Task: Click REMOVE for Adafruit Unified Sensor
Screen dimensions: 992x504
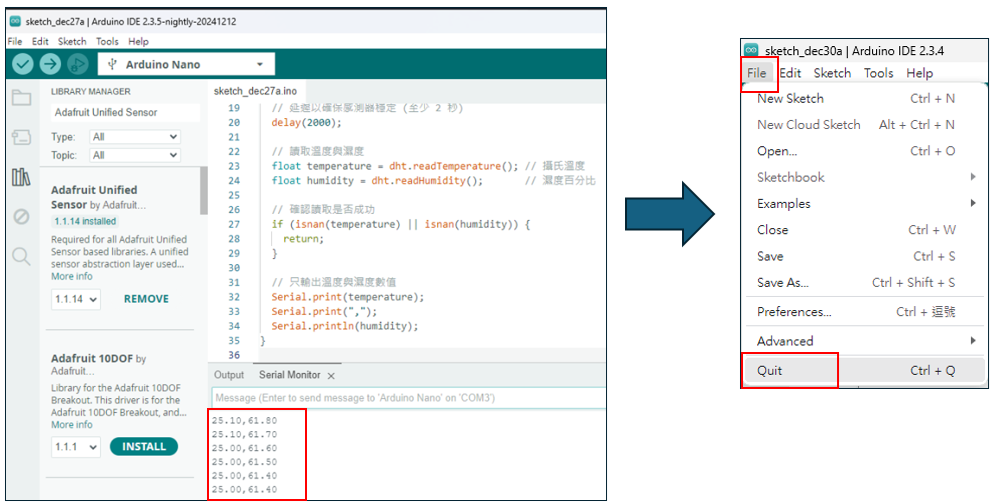Action: pos(146,299)
